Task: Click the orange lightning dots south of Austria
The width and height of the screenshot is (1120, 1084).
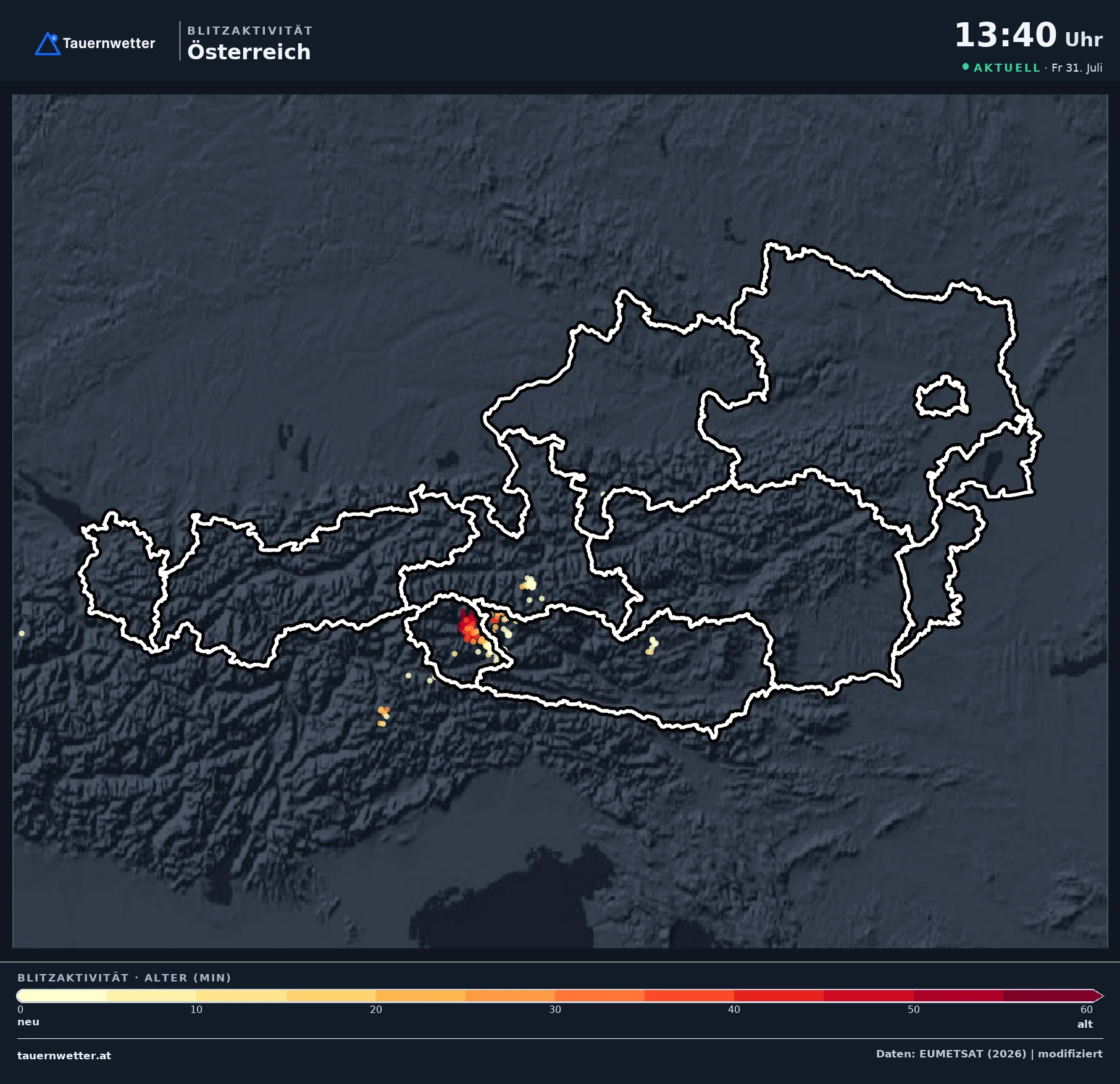Action: click(x=383, y=716)
